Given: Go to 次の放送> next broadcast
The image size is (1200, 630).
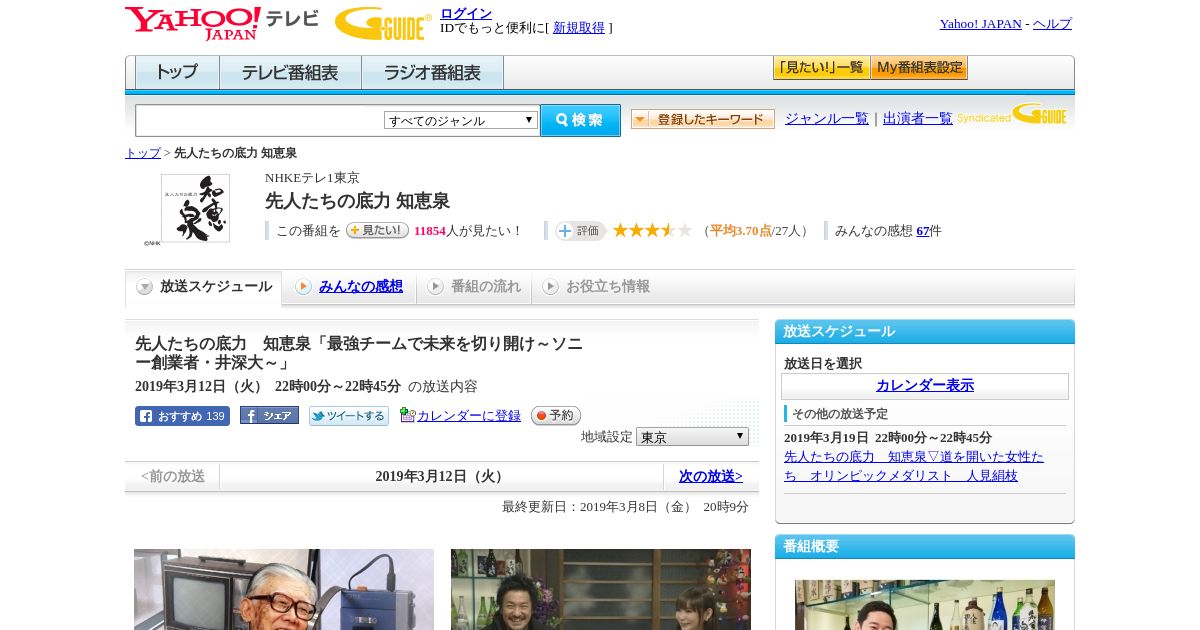Looking at the screenshot, I should tap(711, 477).
